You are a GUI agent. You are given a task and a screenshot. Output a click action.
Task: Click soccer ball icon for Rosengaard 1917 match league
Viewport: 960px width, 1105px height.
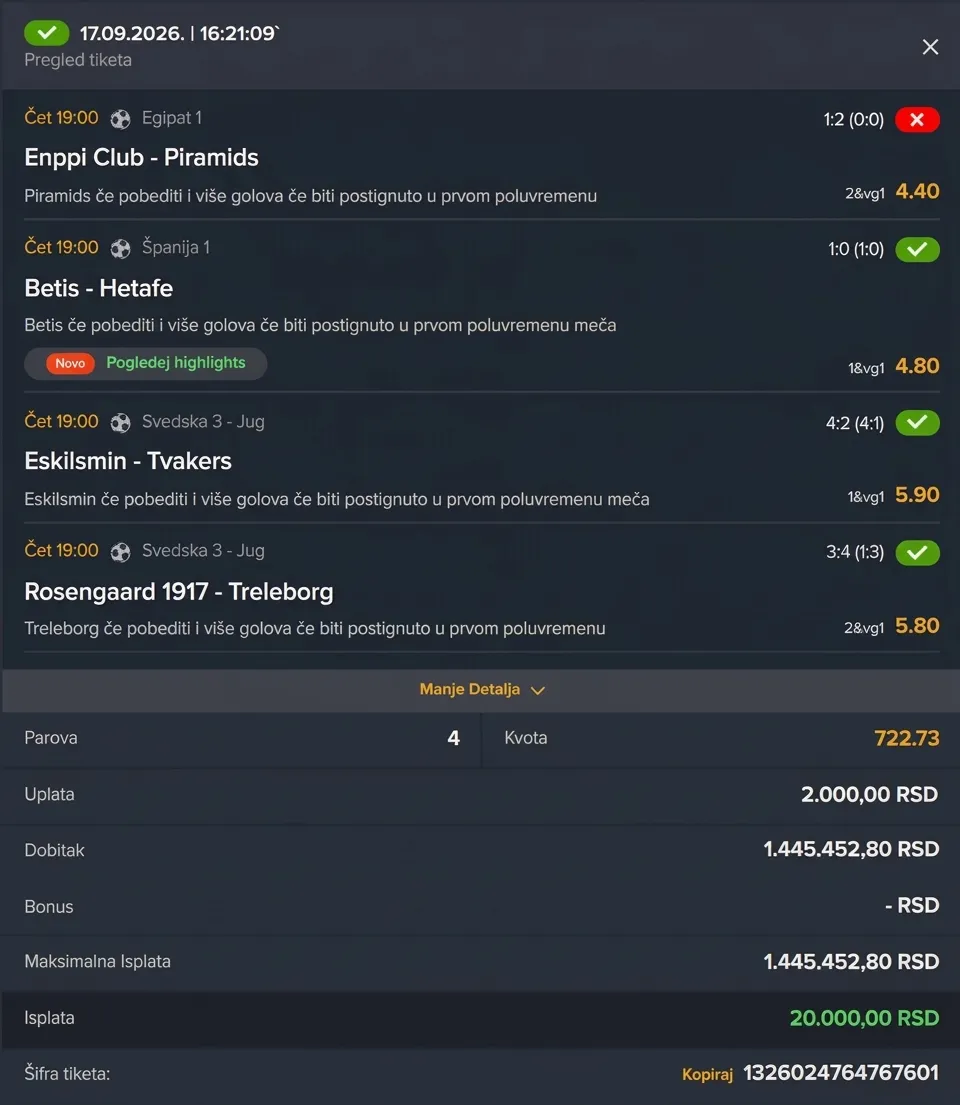121,552
